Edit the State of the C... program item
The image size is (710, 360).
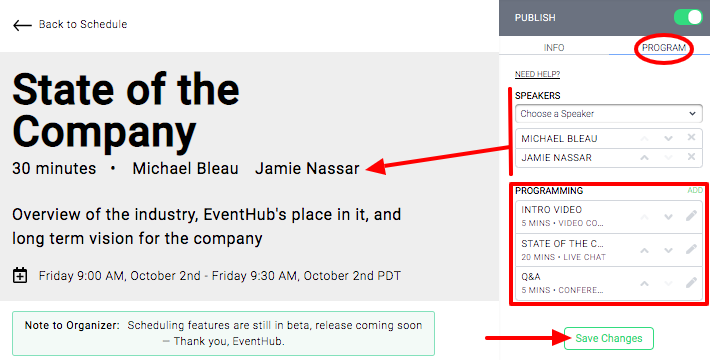691,250
